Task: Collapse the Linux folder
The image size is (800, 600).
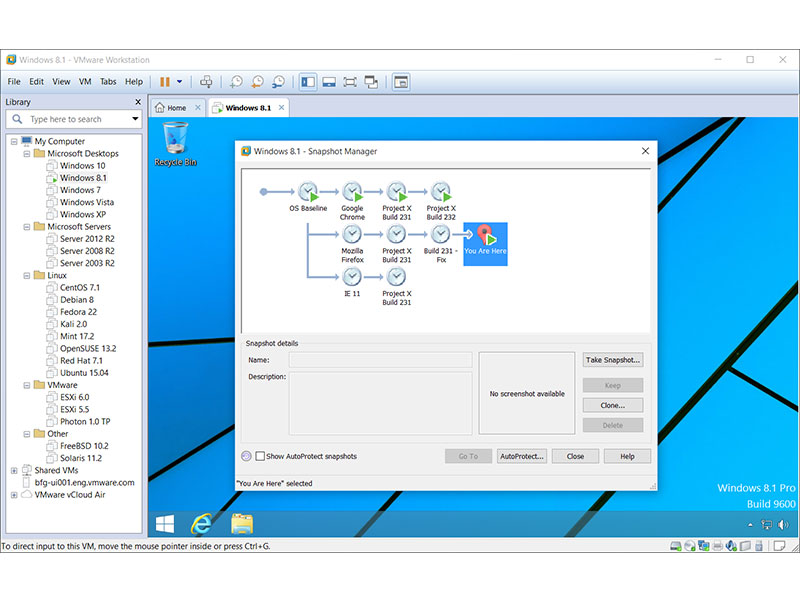Action: pos(27,276)
